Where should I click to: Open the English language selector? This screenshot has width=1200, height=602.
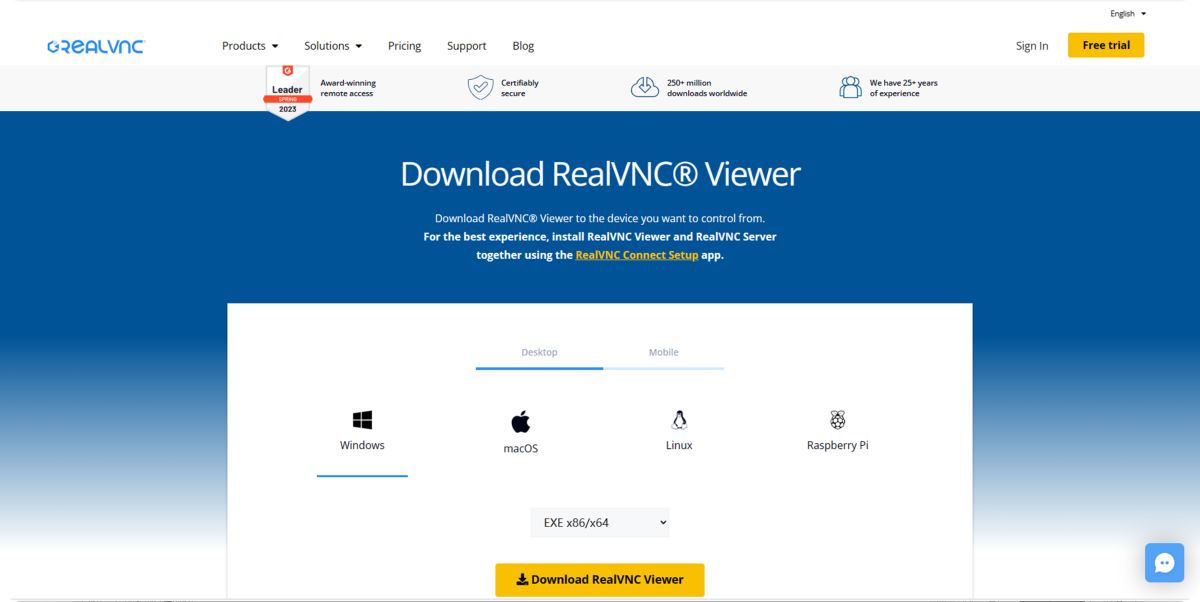click(x=1127, y=13)
